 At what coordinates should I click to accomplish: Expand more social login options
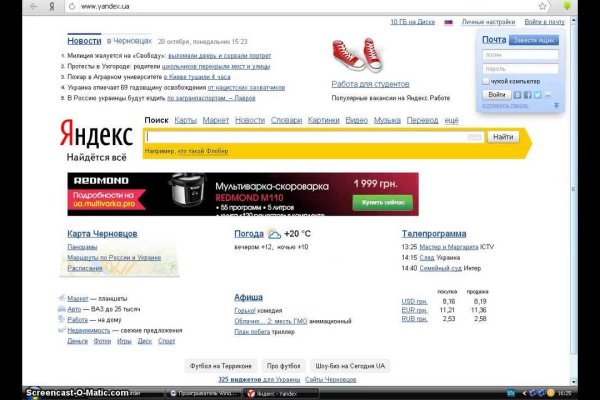546,95
